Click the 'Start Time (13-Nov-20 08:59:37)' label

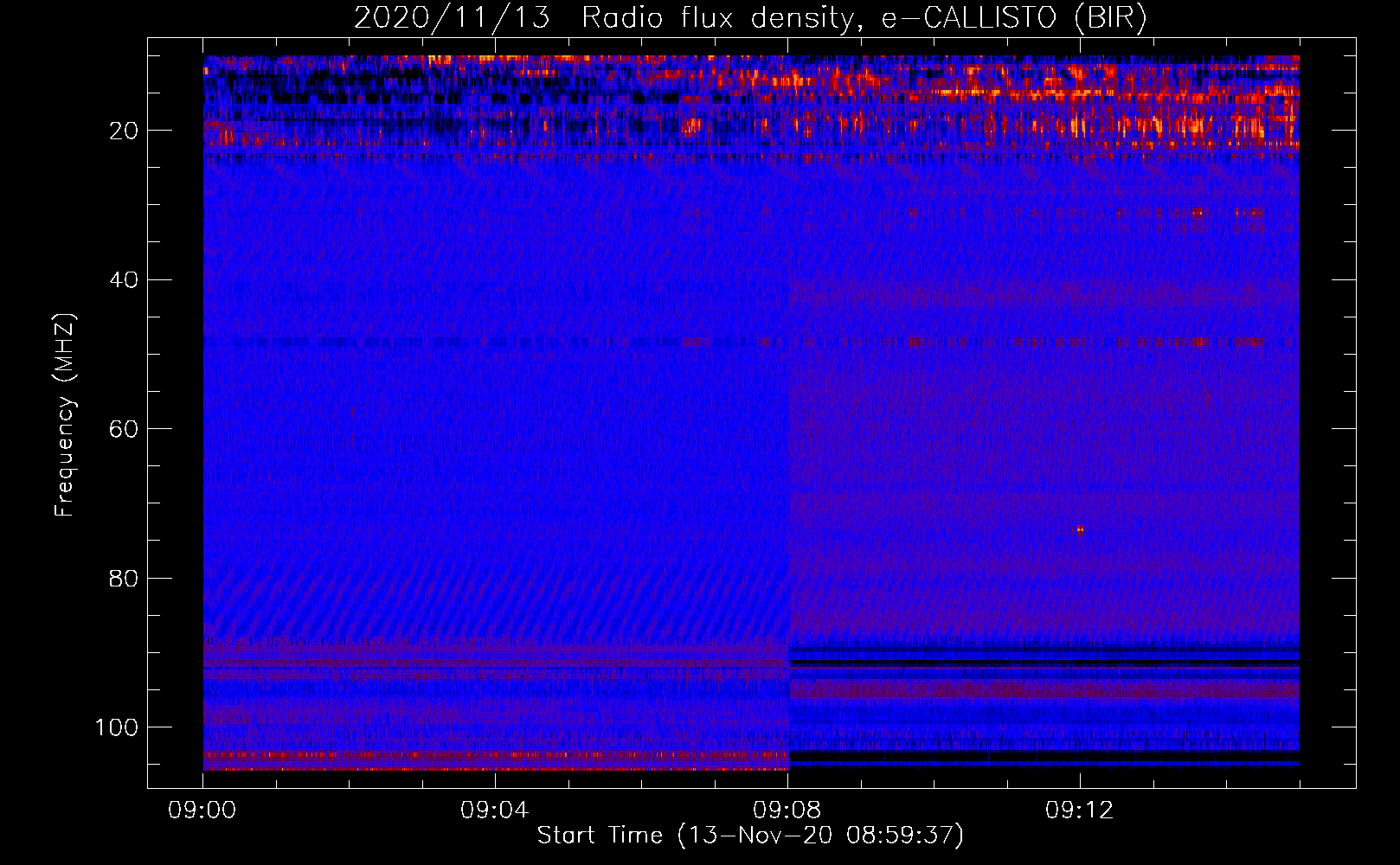click(750, 836)
